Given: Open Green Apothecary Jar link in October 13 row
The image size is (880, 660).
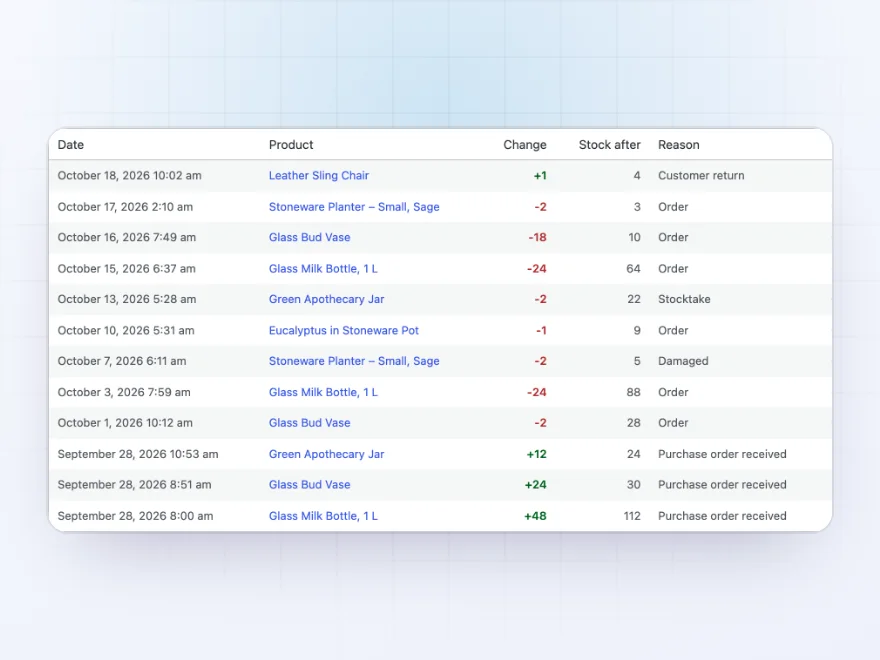Looking at the screenshot, I should [x=327, y=299].
